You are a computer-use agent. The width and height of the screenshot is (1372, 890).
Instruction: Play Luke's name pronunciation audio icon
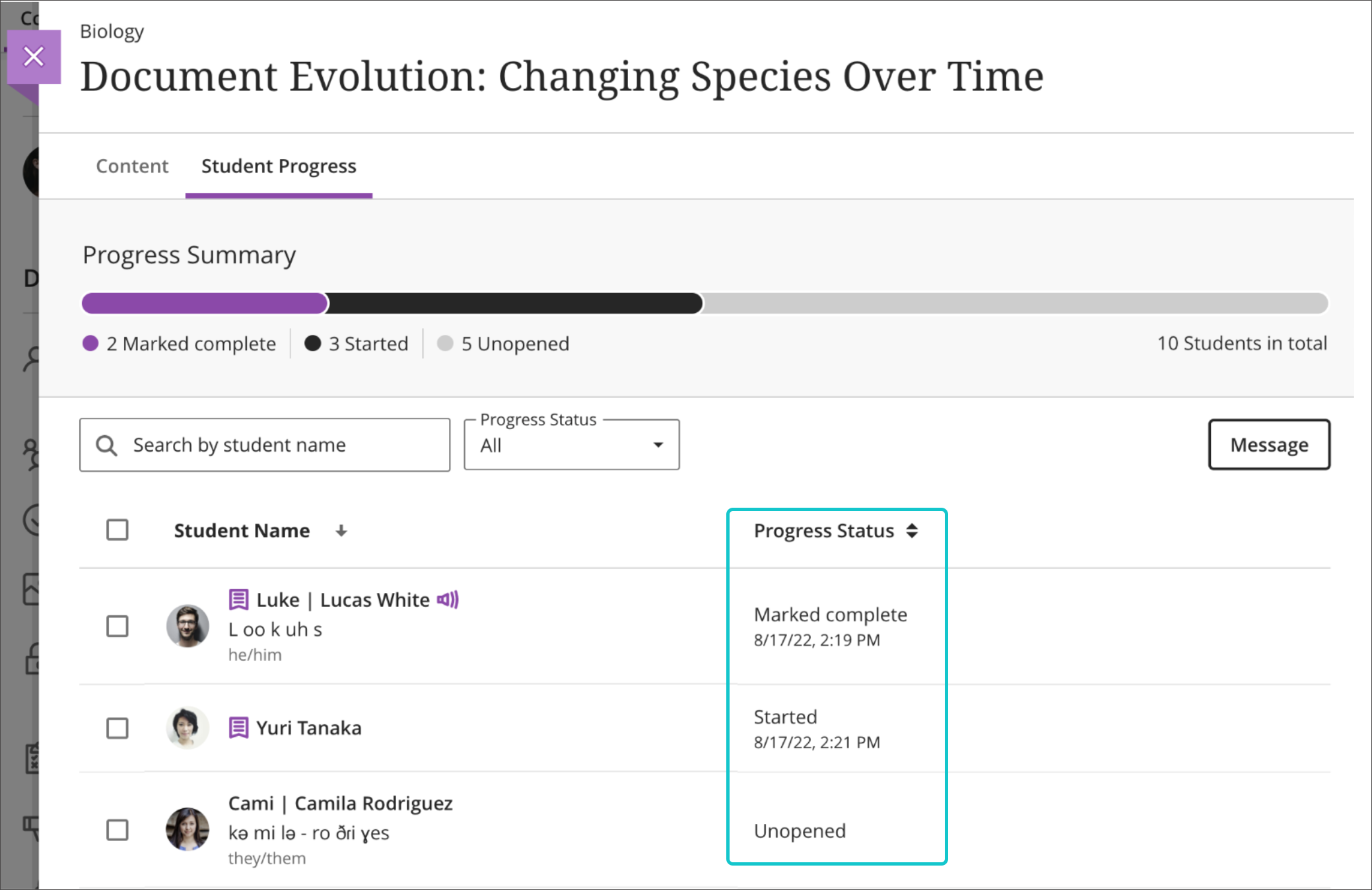[x=448, y=599]
